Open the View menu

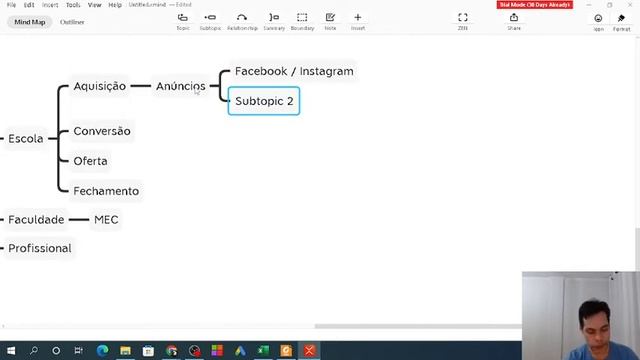coord(94,5)
